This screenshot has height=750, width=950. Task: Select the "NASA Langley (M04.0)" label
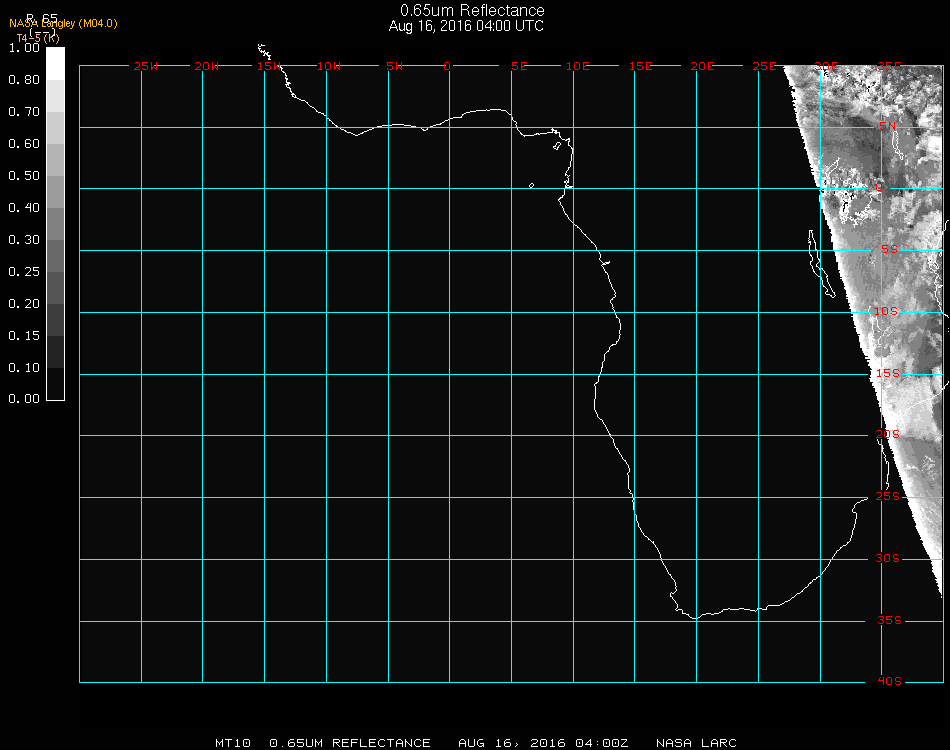pyautogui.click(x=63, y=24)
